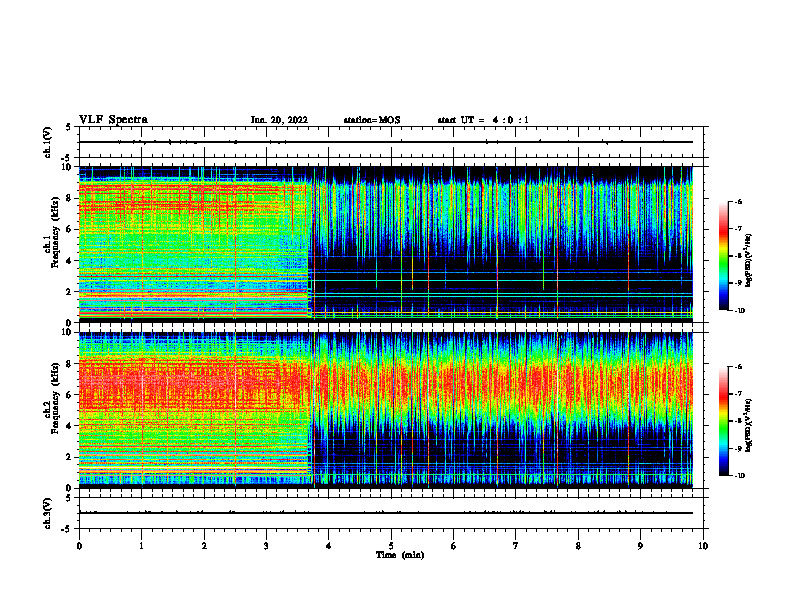Click the "ch.1(V)" vertical axis label
Viewport: 792px width, 612px height.
[48, 142]
